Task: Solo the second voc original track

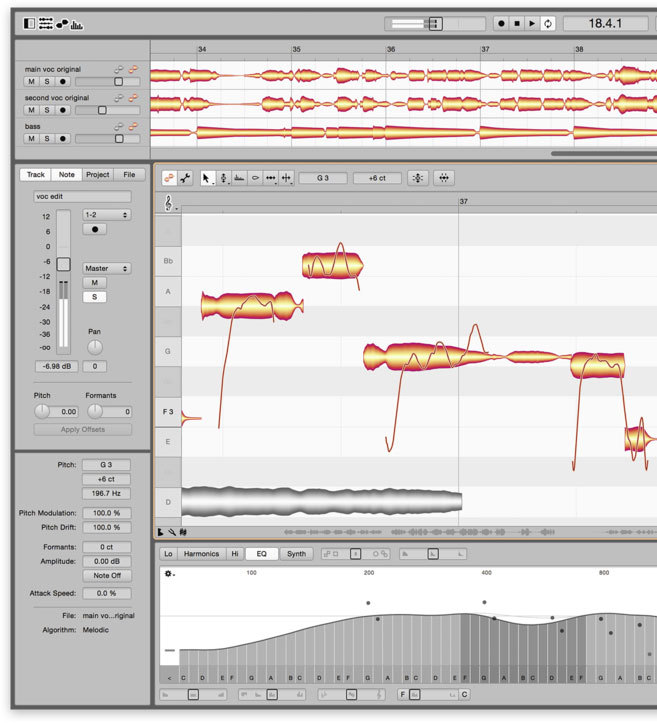Action: coord(47,110)
